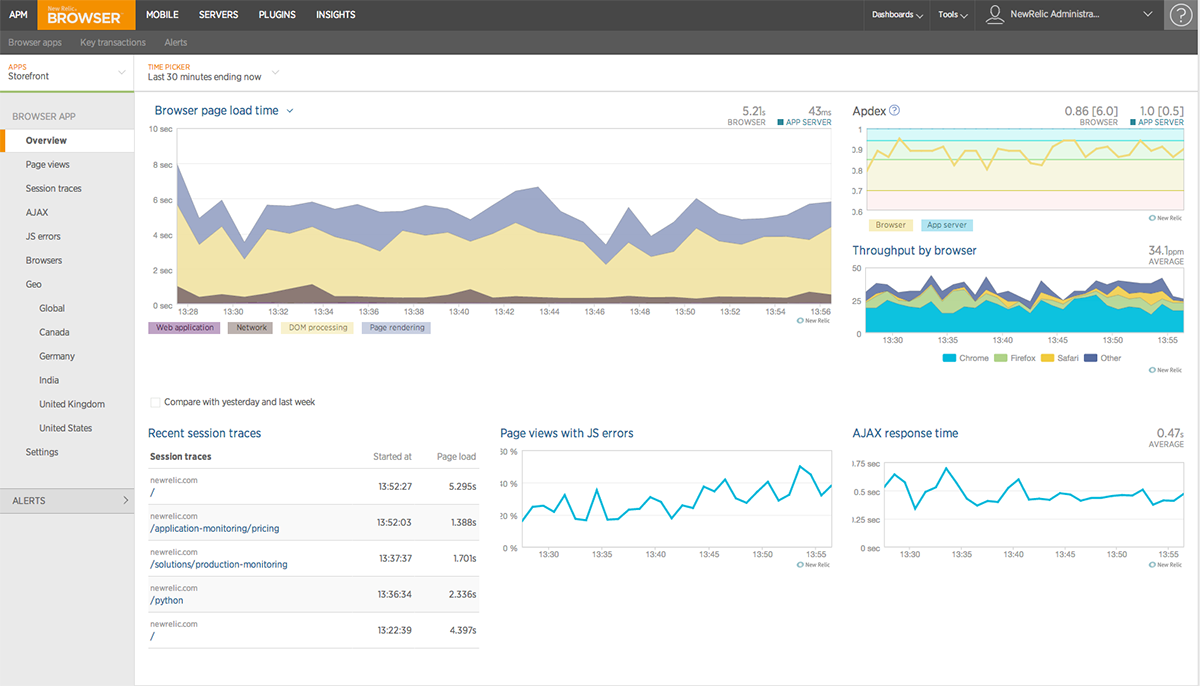The width and height of the screenshot is (1200, 686).
Task: Toggle the App server legend under Apdex
Action: (x=946, y=224)
